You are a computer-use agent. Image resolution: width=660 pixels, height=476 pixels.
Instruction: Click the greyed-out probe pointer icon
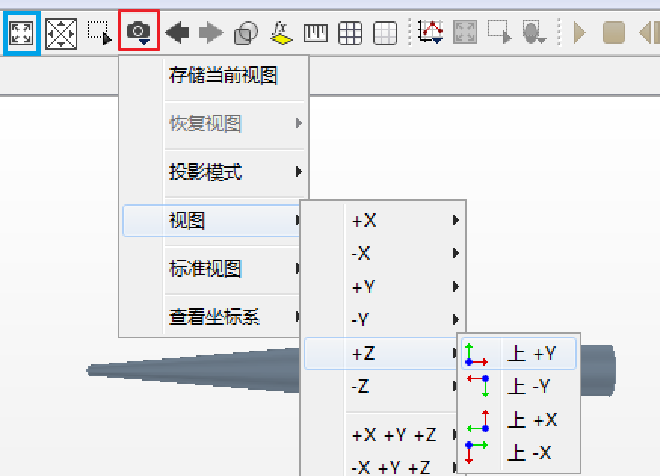click(534, 32)
